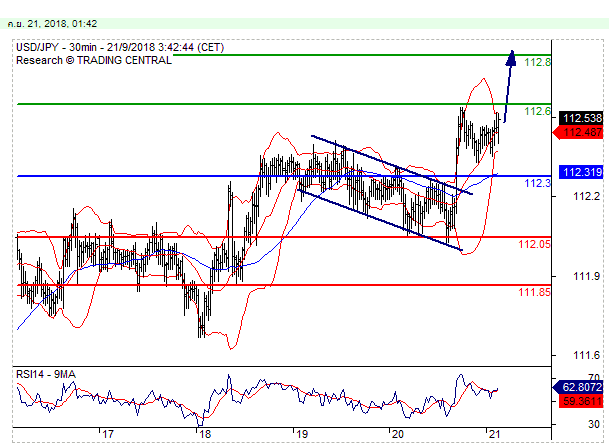Click the 112.6 green resistance label
The width and height of the screenshot is (609, 448).
tap(537, 112)
